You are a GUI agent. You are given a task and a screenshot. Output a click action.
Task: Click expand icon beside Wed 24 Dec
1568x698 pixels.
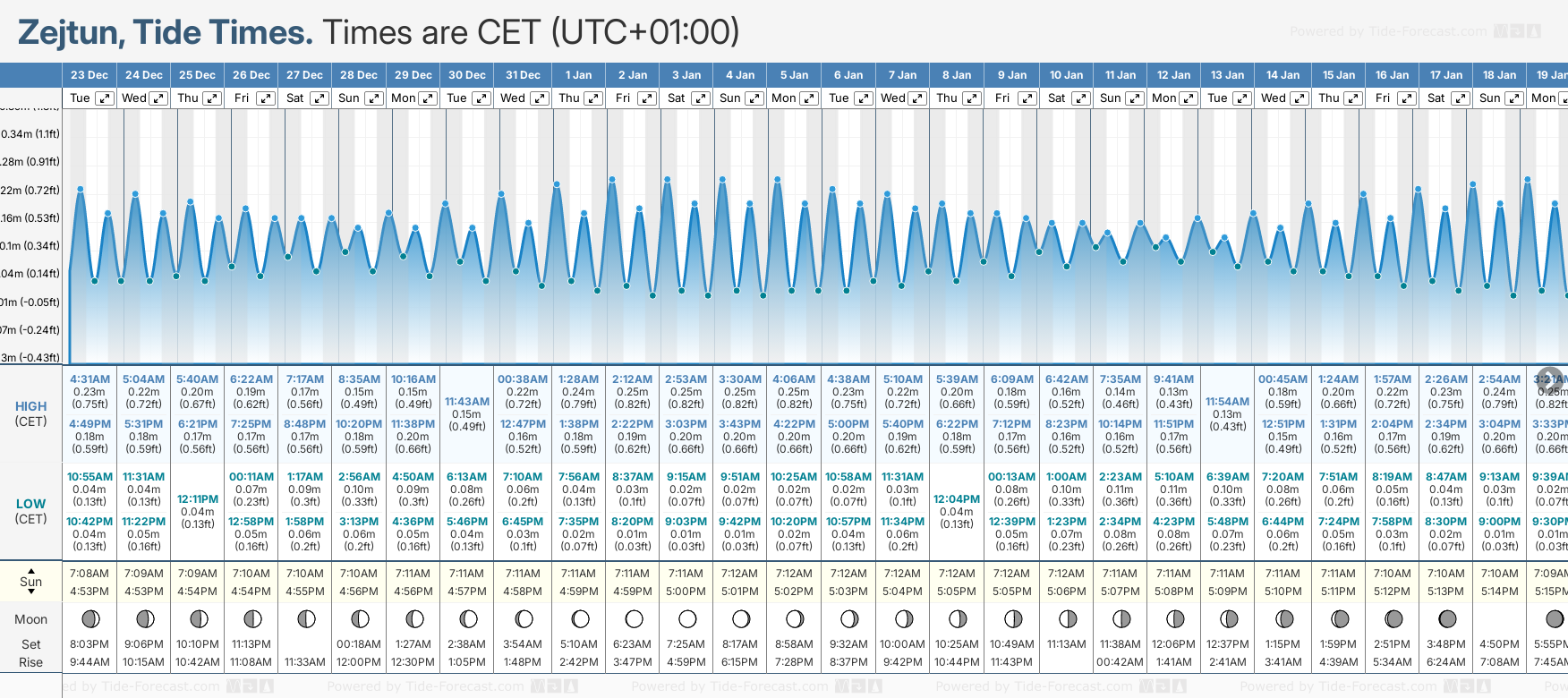158,98
